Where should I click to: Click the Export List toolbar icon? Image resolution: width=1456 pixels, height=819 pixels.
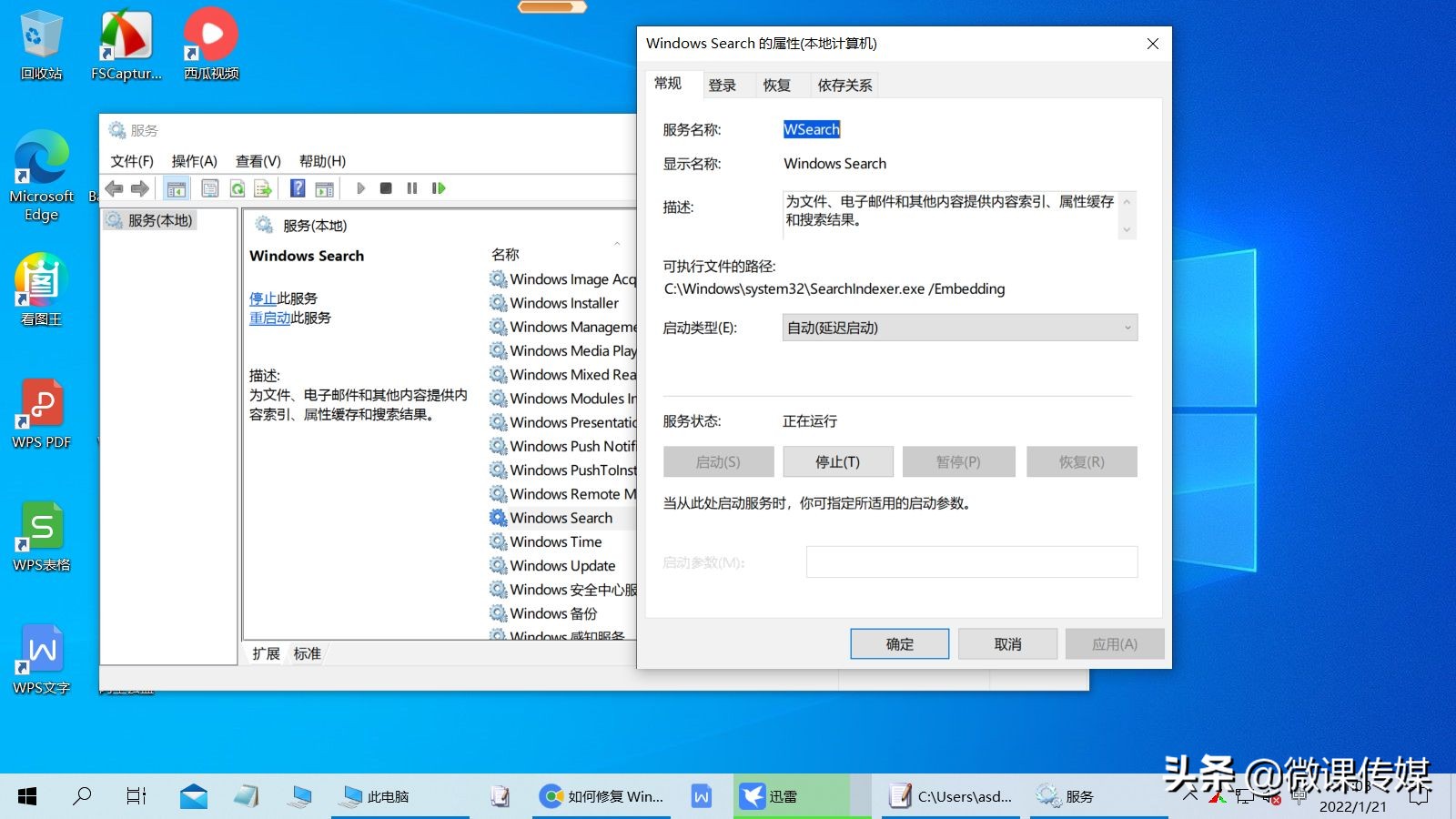click(x=263, y=188)
